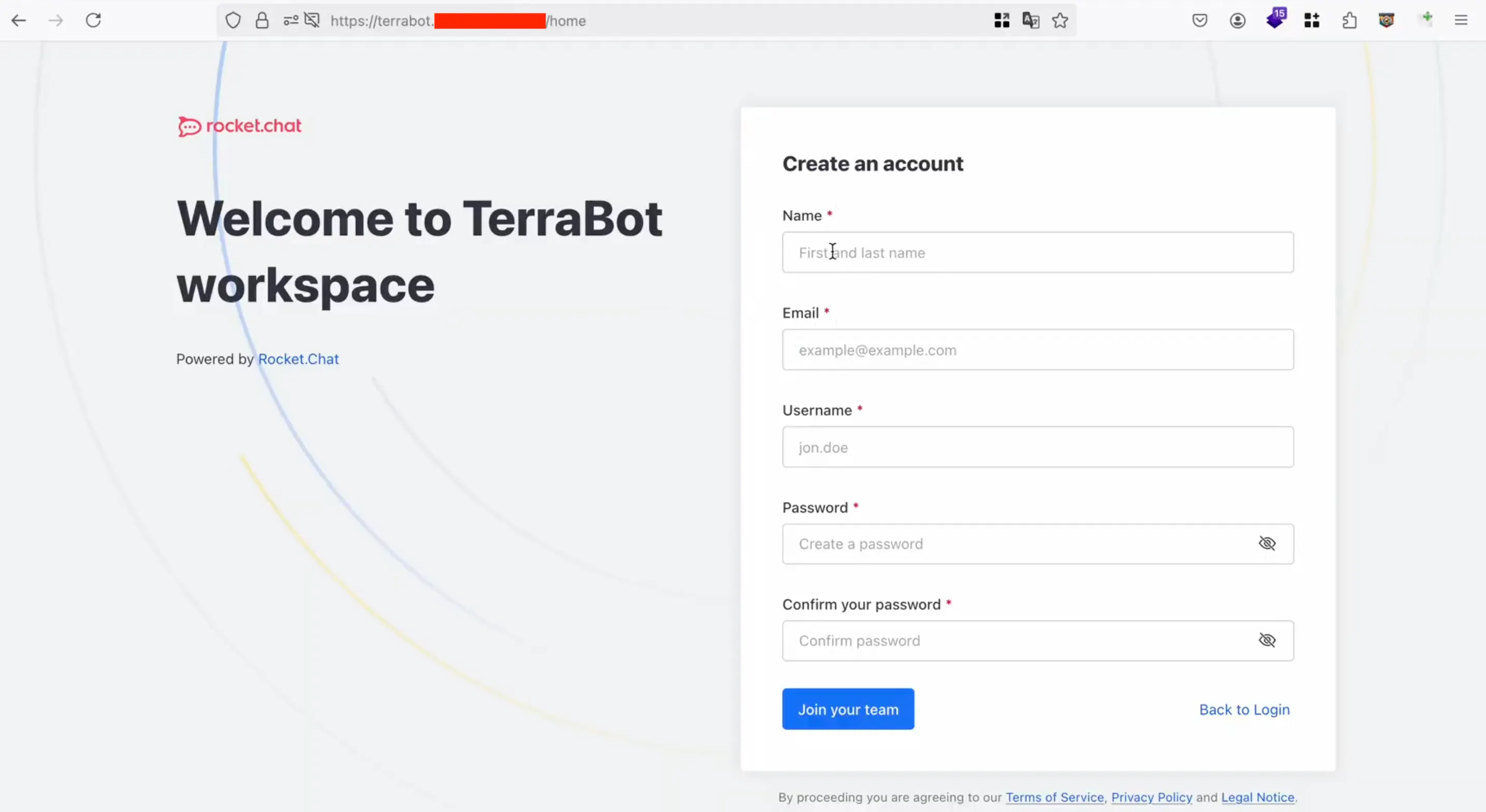The width and height of the screenshot is (1486, 812).
Task: Open the Terms of Service link
Action: click(1054, 797)
